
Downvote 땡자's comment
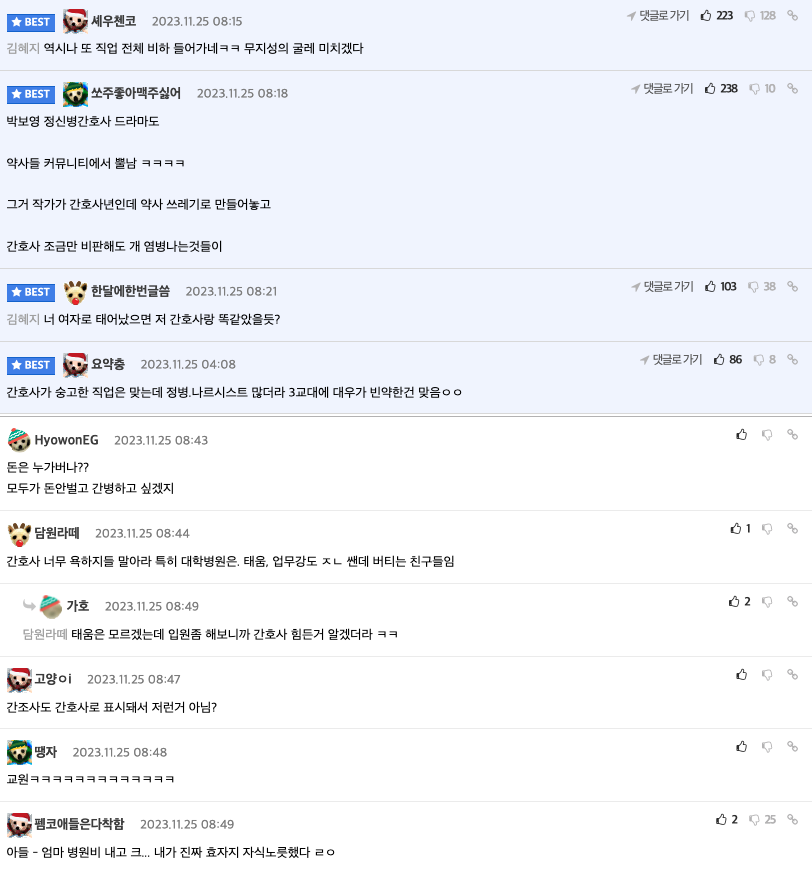pos(767,747)
